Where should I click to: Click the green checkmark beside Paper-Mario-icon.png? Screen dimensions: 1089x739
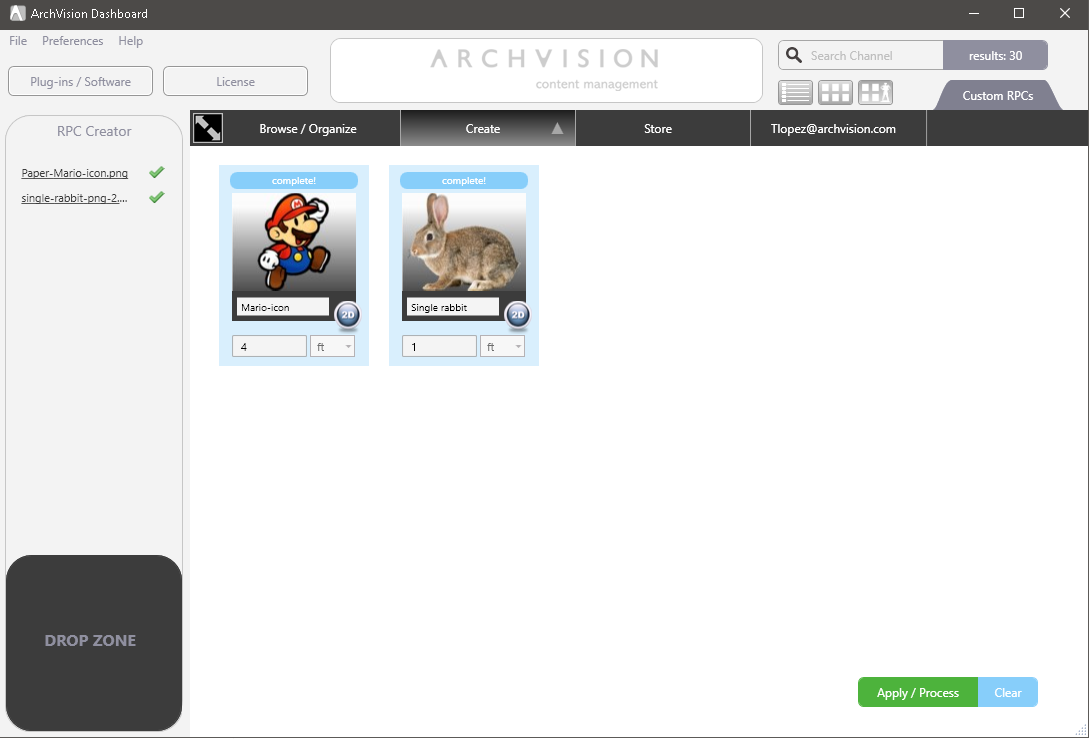pos(156,171)
